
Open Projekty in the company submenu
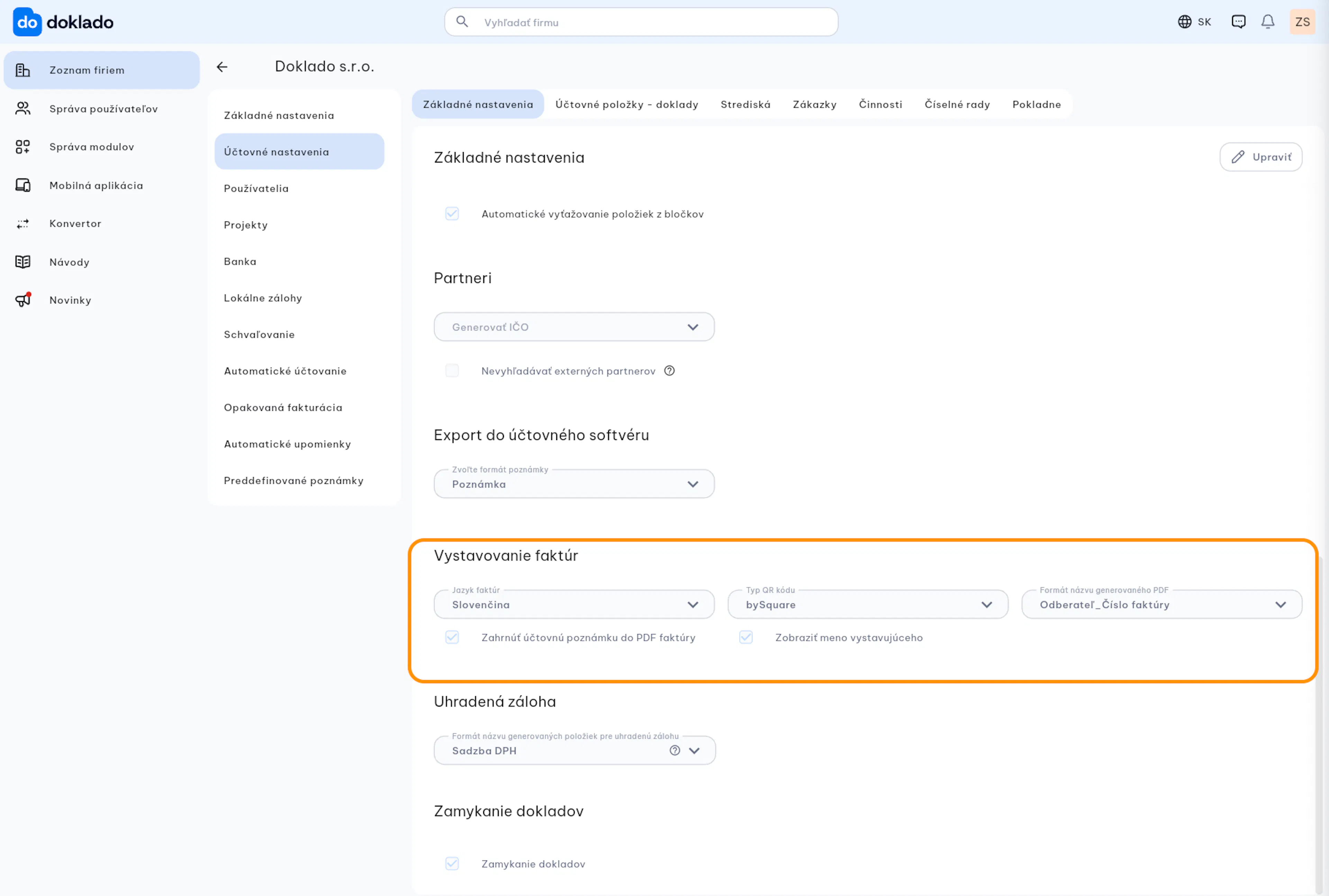[299, 225]
